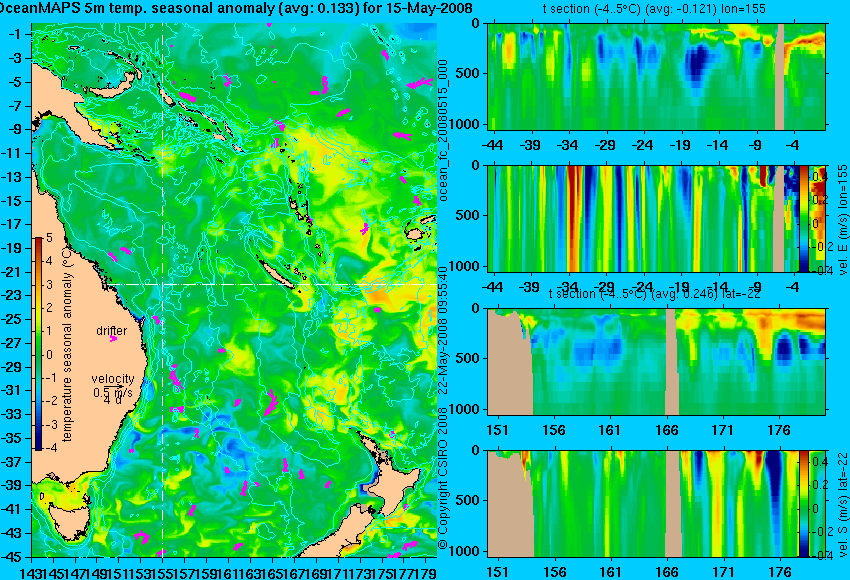Open the lon=155 temperature section plot
The height and width of the screenshot is (580, 850).
[x=657, y=76]
